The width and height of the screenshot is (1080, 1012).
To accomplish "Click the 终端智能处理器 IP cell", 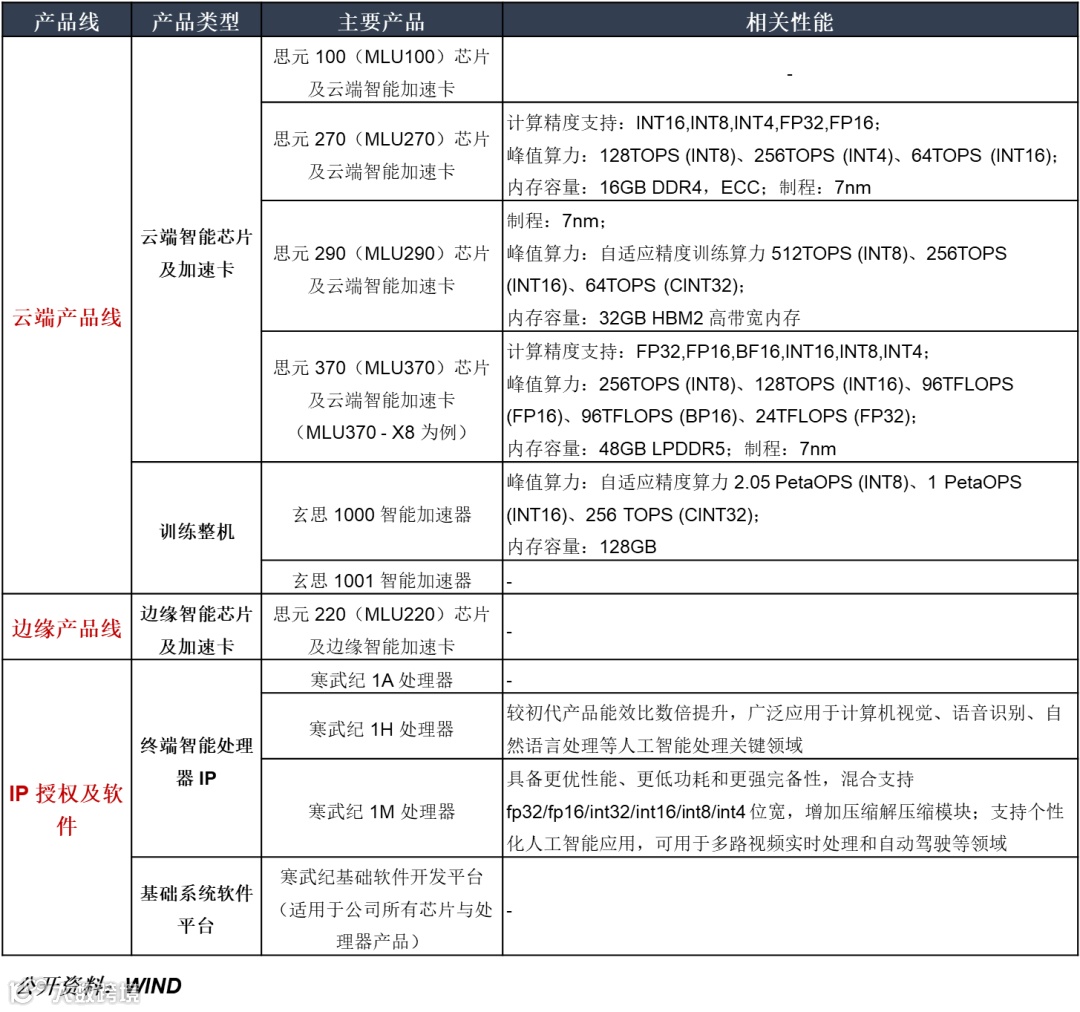I will [196, 758].
